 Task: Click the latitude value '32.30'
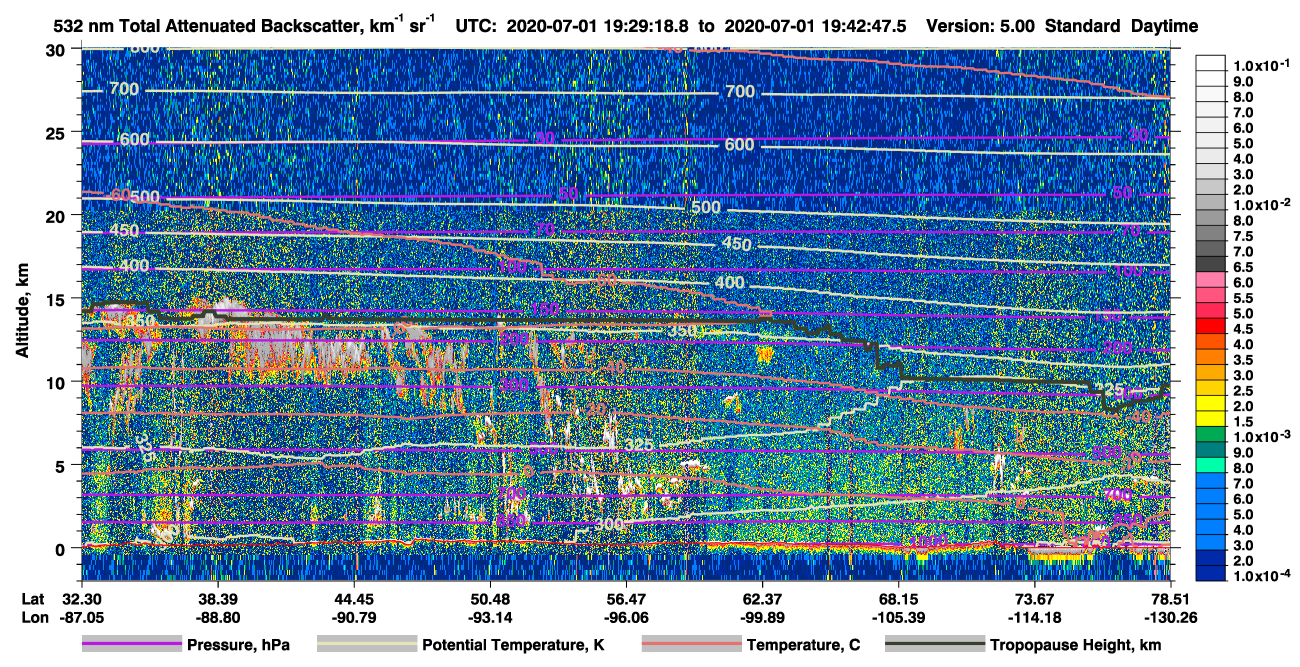(x=80, y=599)
